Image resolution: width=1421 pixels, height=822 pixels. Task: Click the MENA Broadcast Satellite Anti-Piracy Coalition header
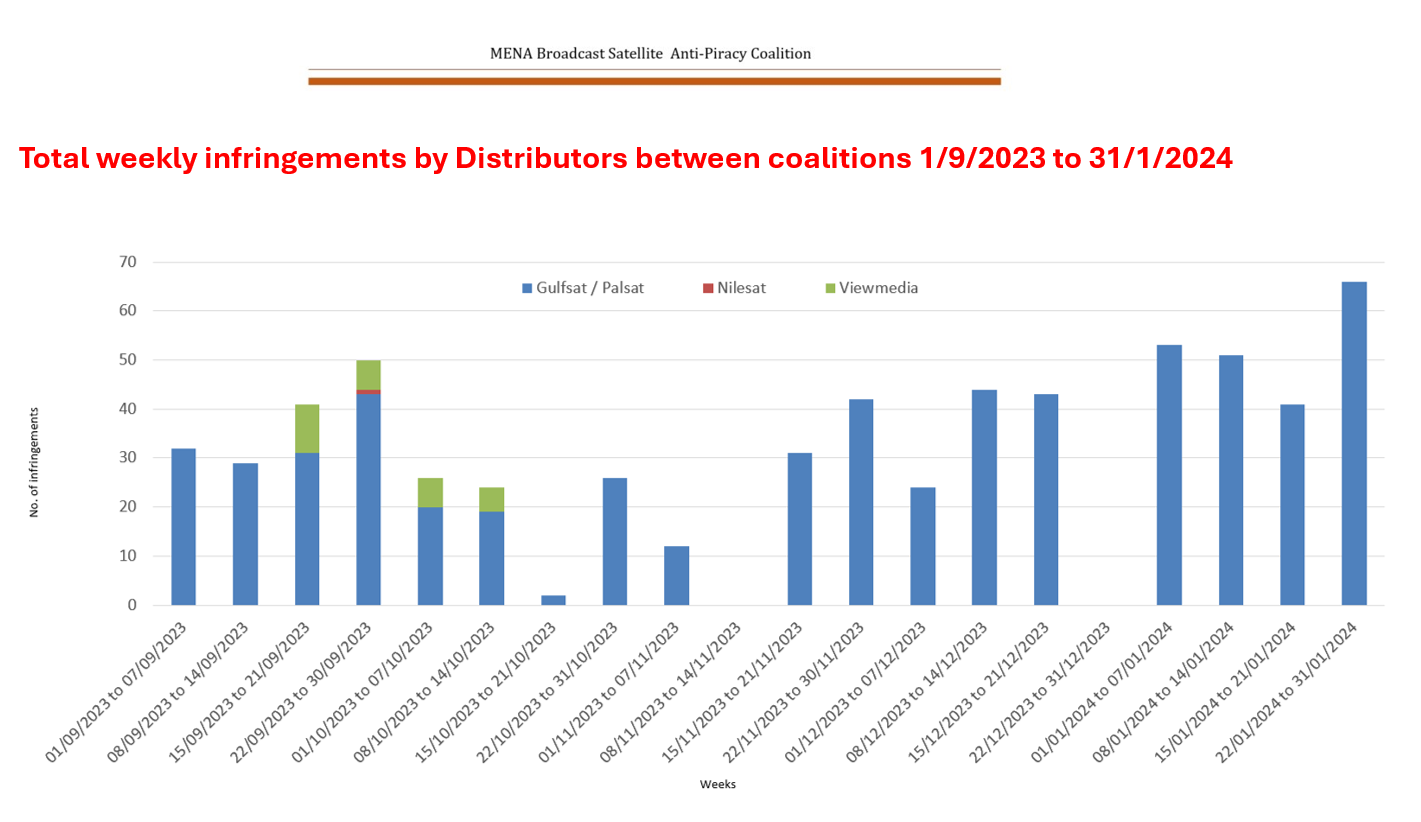pos(650,53)
